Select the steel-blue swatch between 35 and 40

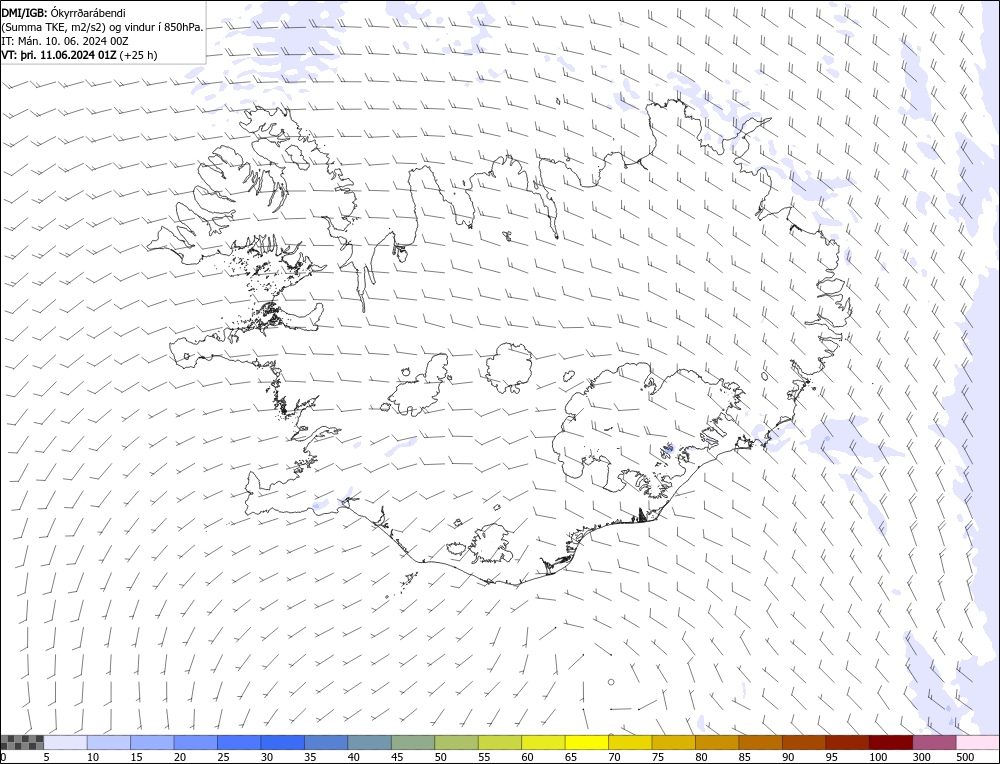click(x=327, y=742)
